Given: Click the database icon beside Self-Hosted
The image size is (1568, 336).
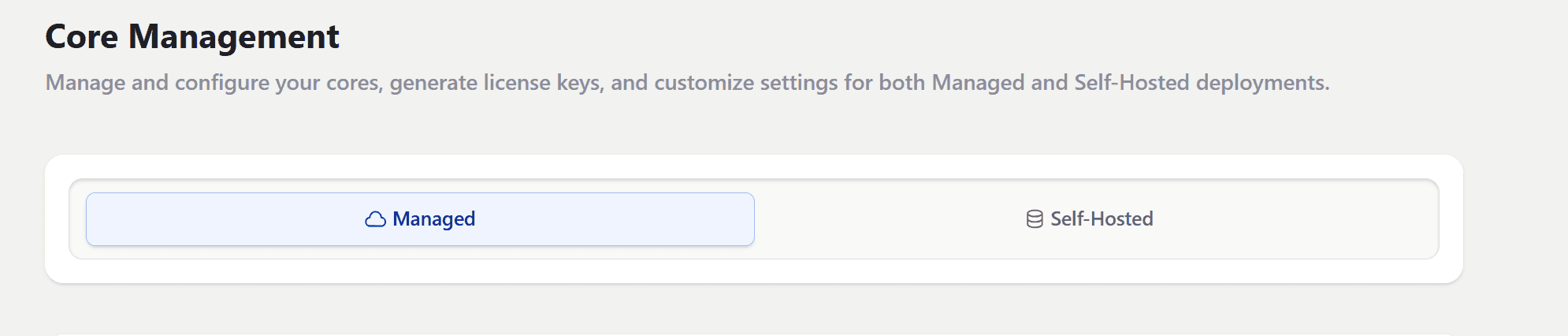Looking at the screenshot, I should click(x=1035, y=219).
